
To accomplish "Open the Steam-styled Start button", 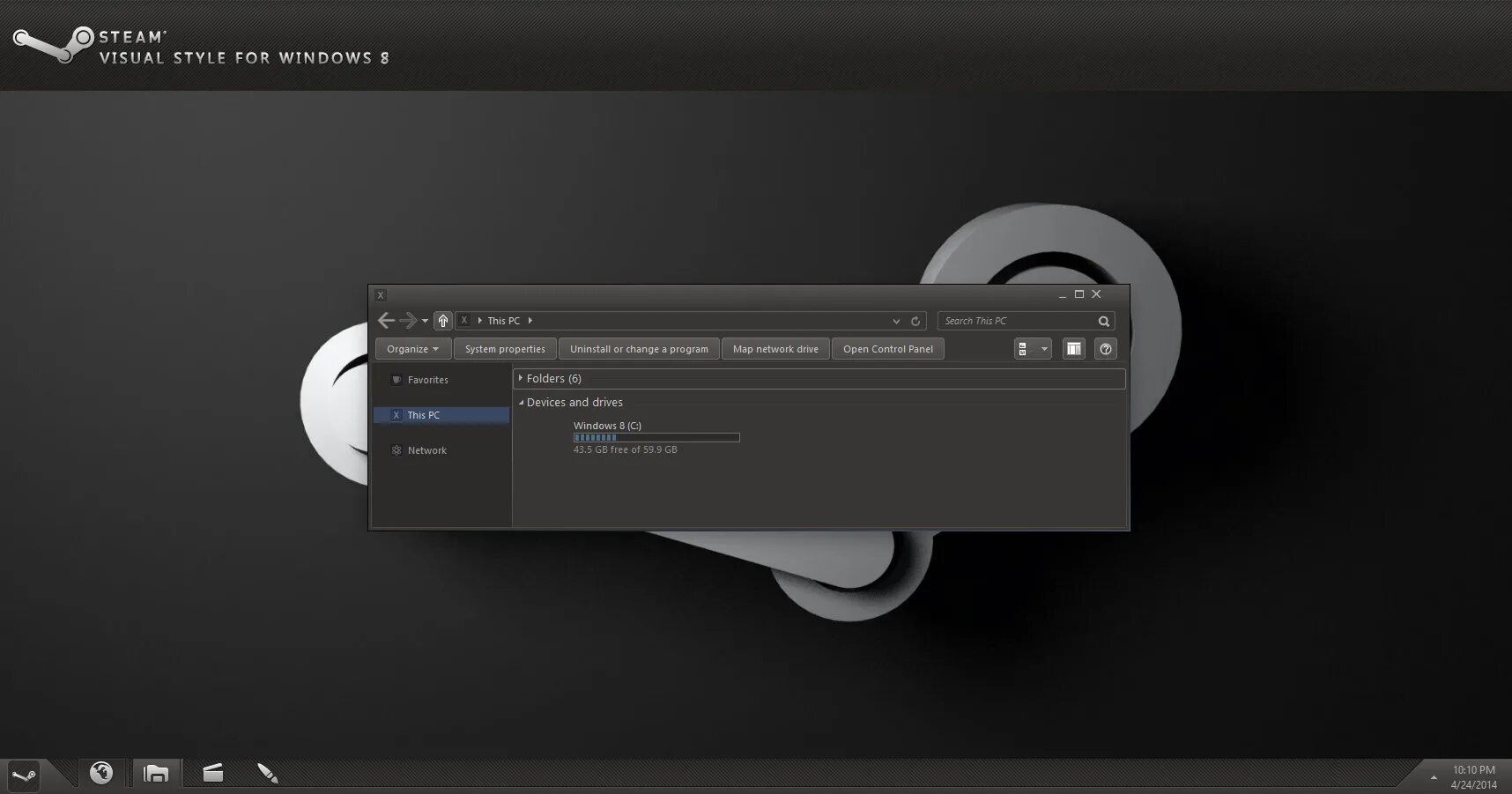I will click(x=23, y=775).
